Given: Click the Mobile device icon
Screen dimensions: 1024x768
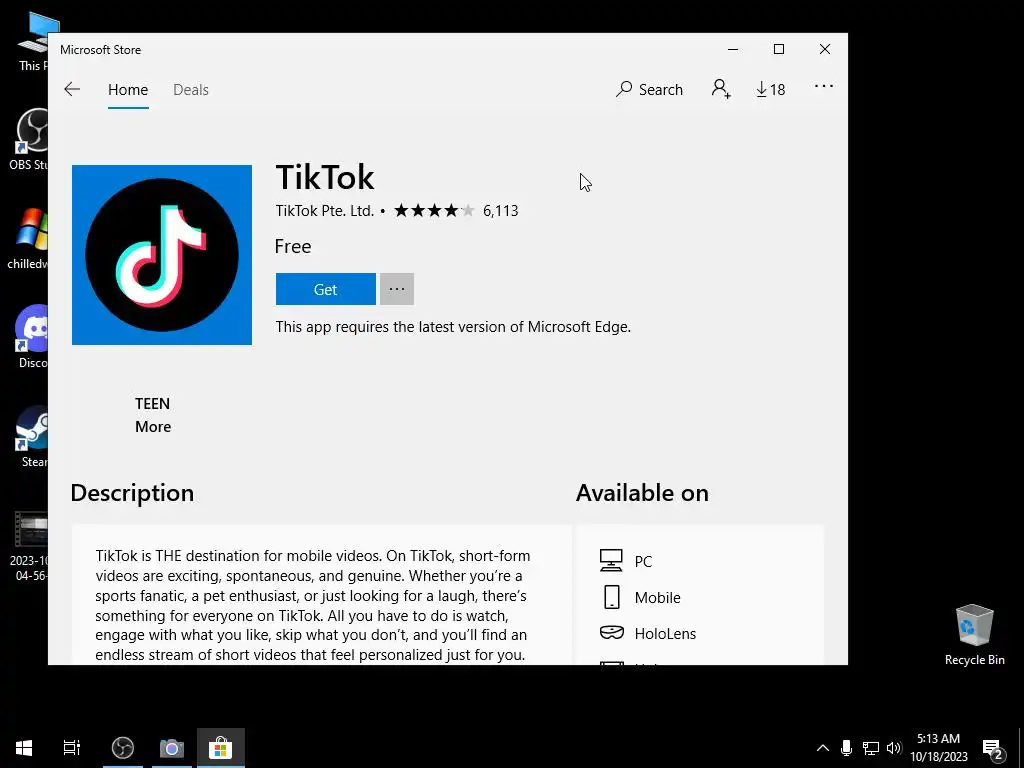Looking at the screenshot, I should tap(612, 597).
